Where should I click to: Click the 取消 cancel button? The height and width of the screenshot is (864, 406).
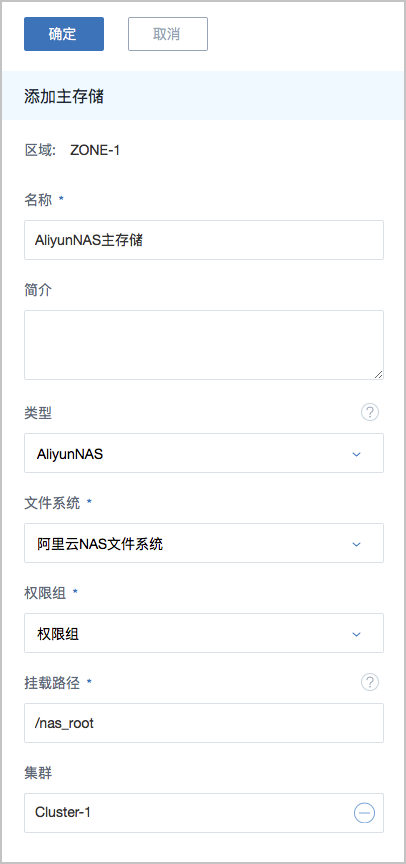[168, 34]
